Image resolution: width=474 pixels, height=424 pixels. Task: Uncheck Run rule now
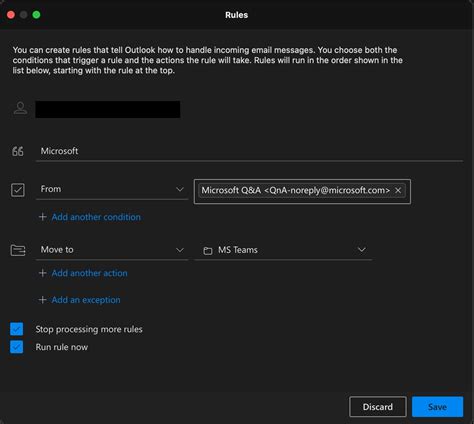[x=16, y=347]
